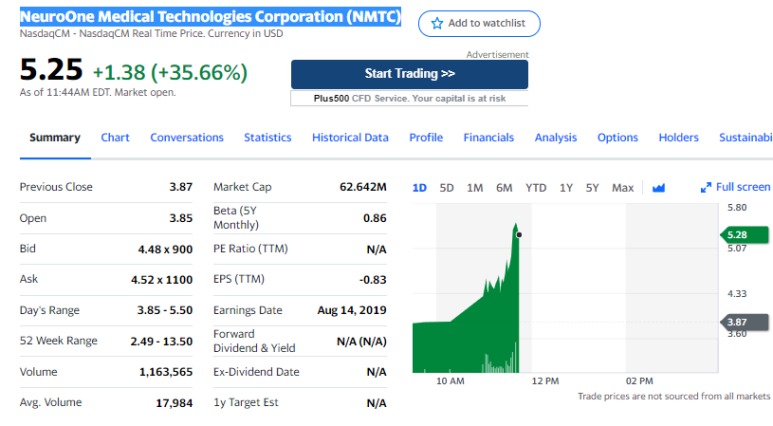
Task: Click the gray 3.87 previous close marker
Action: [744, 322]
